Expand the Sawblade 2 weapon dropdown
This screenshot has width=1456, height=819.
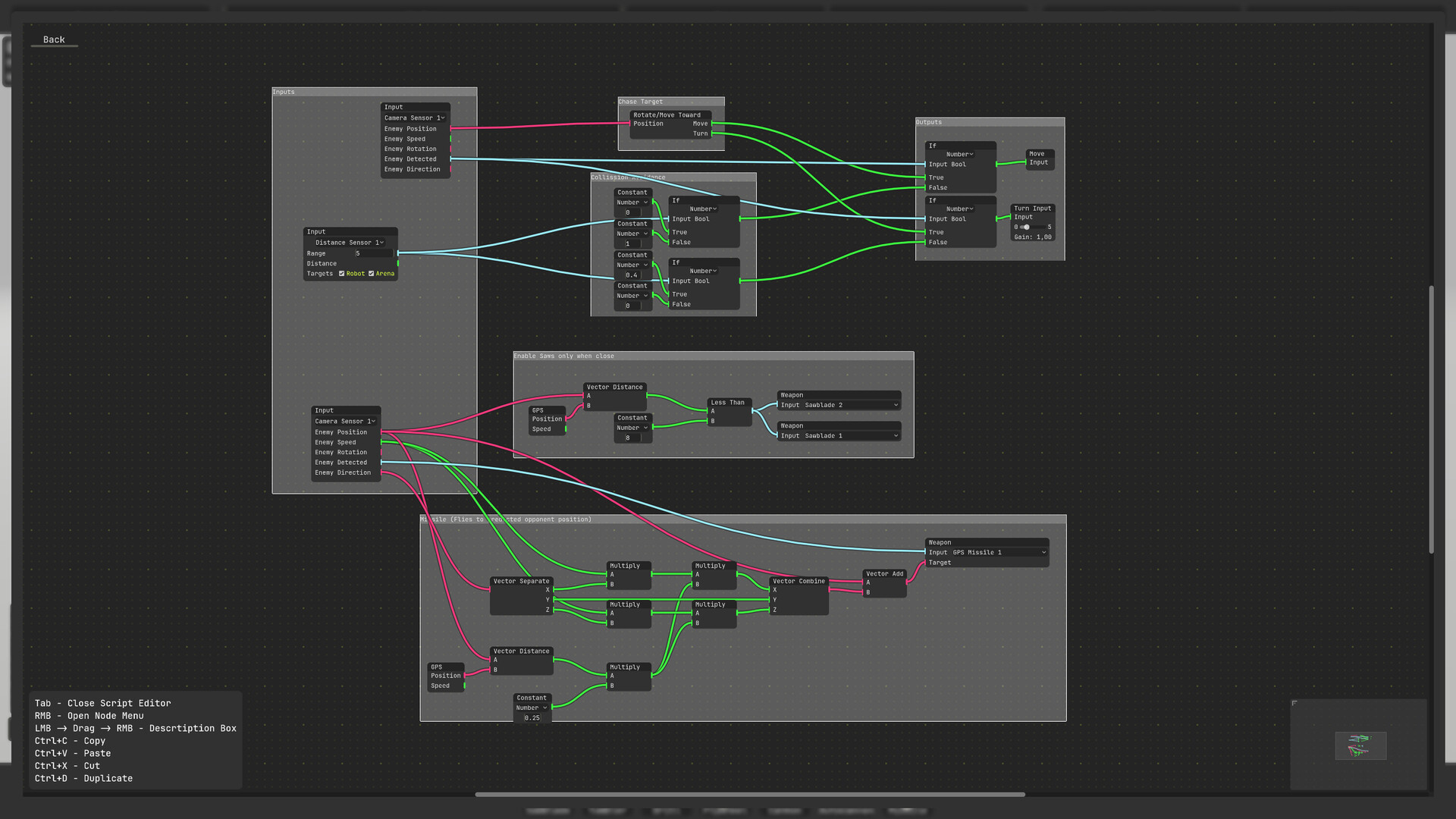pos(896,405)
